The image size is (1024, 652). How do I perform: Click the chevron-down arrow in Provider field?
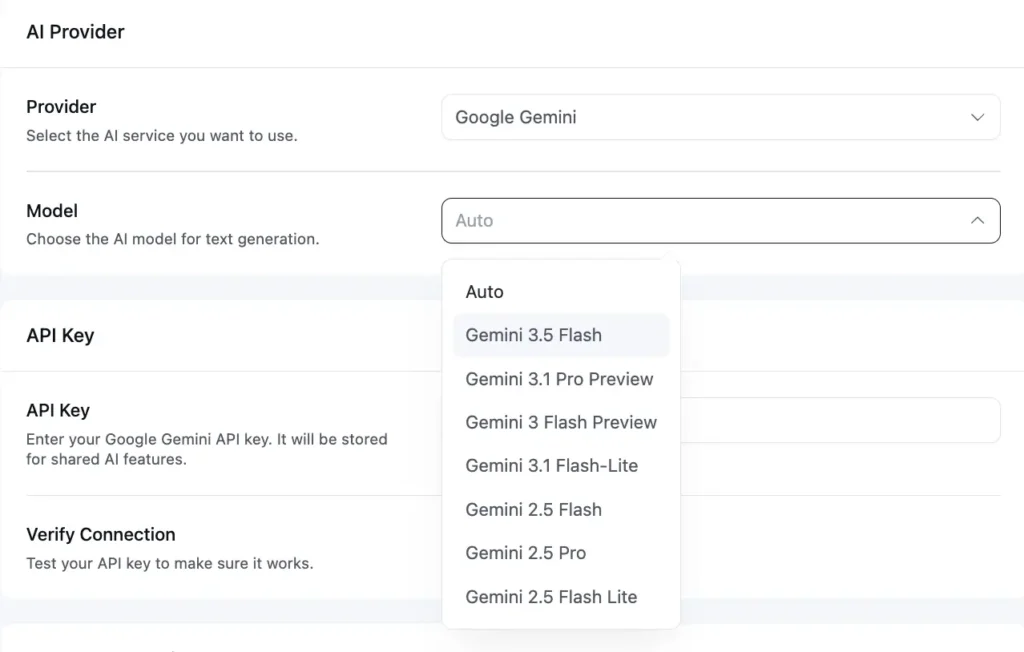(x=977, y=118)
